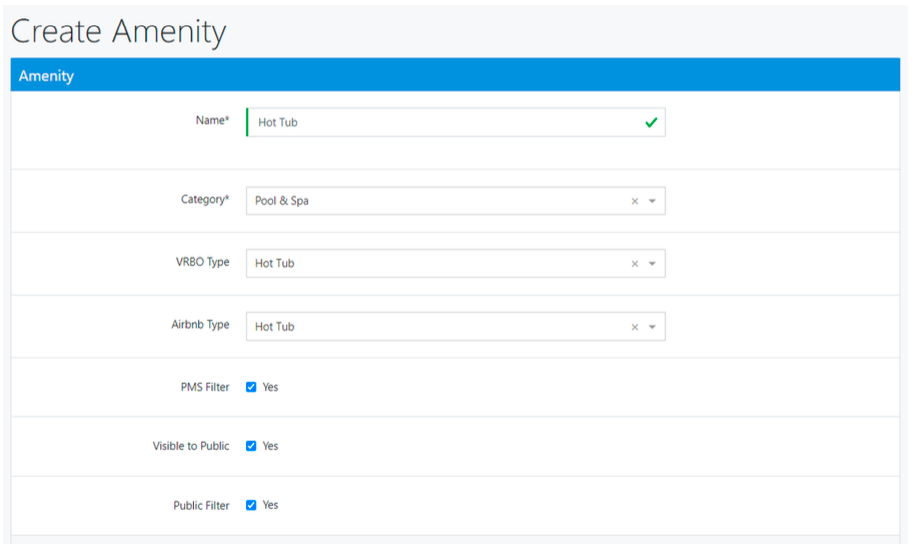
Task: Click the Pool & Spa selected value
Action: [282, 201]
